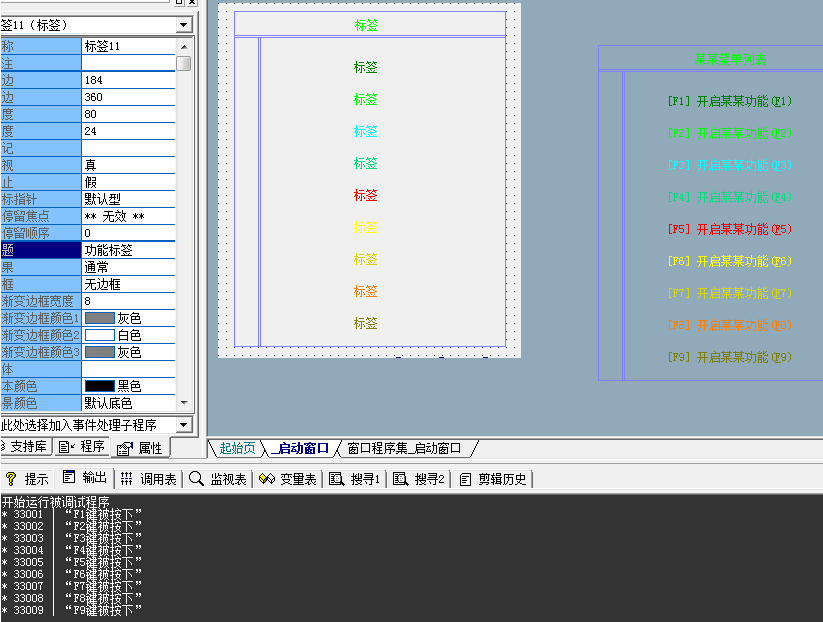823x622 pixels.
Task: Switch to the 属性 properties tab
Action: pos(140,448)
